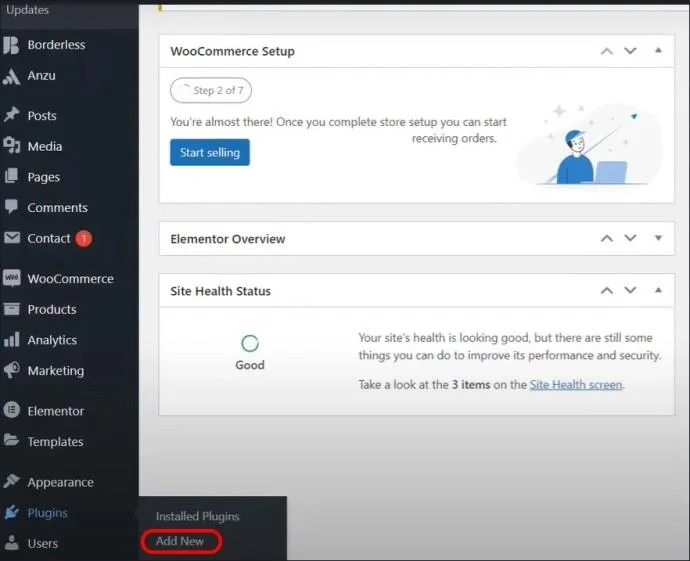
Task: Toggle the Elementor Overview panel open
Action: 658,239
